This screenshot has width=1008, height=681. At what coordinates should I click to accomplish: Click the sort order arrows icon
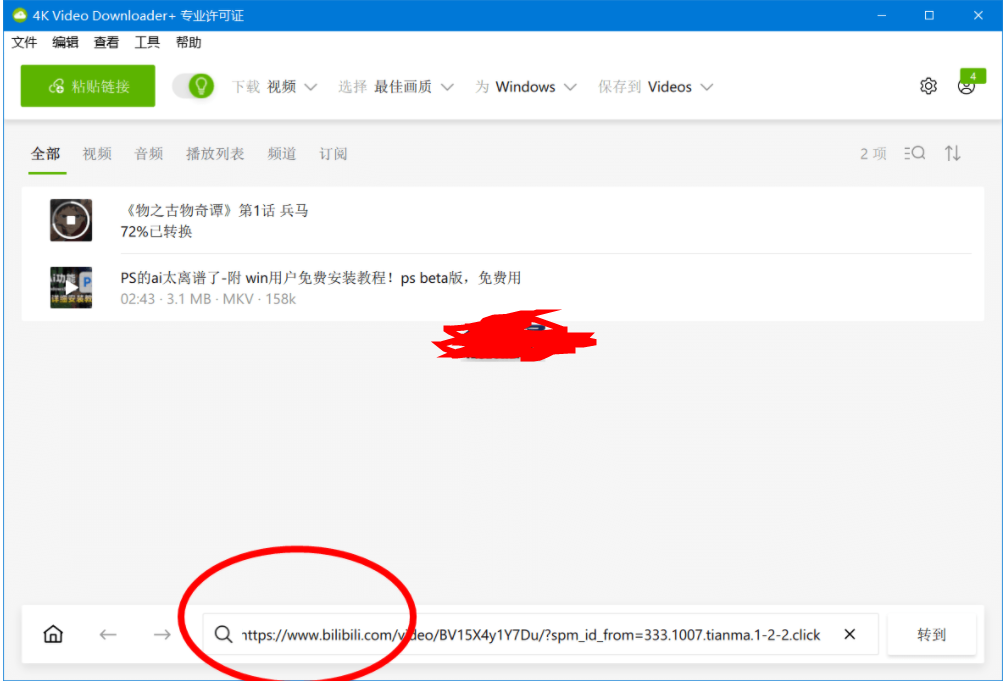click(953, 153)
